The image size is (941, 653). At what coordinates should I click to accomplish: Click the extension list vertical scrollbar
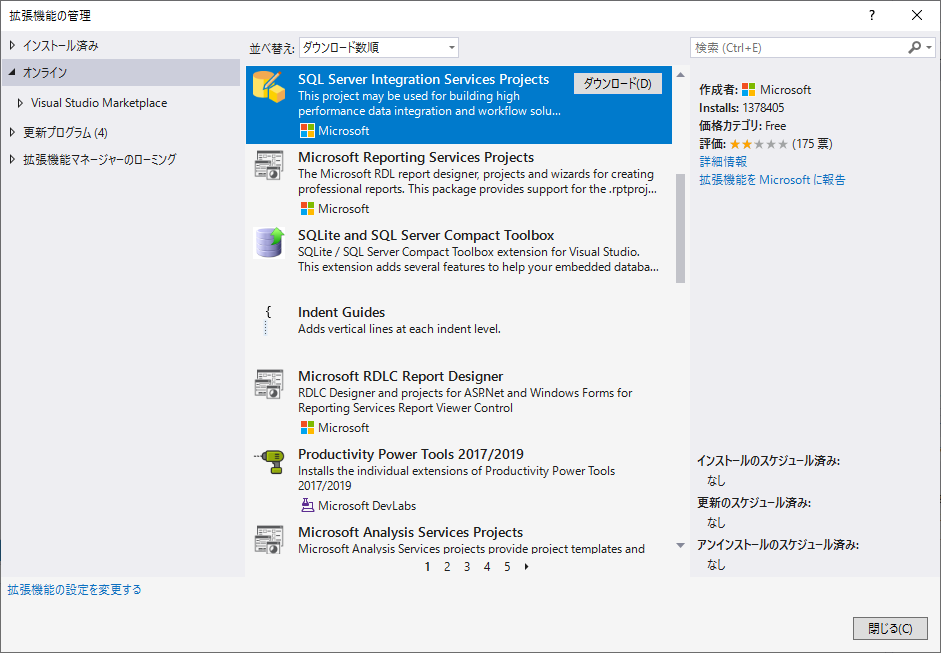(x=681, y=228)
